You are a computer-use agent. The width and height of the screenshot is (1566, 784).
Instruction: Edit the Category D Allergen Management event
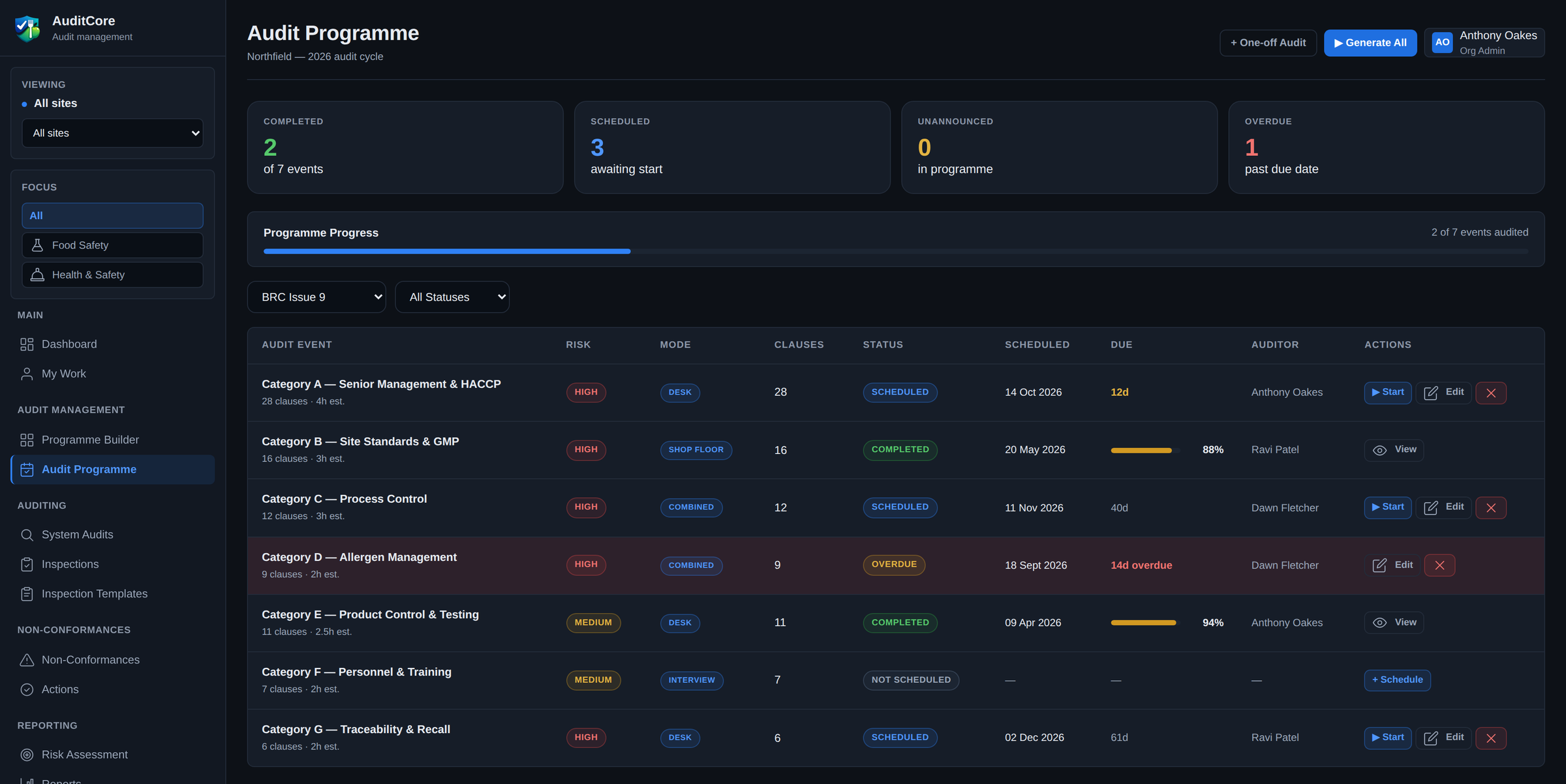tap(1392, 565)
